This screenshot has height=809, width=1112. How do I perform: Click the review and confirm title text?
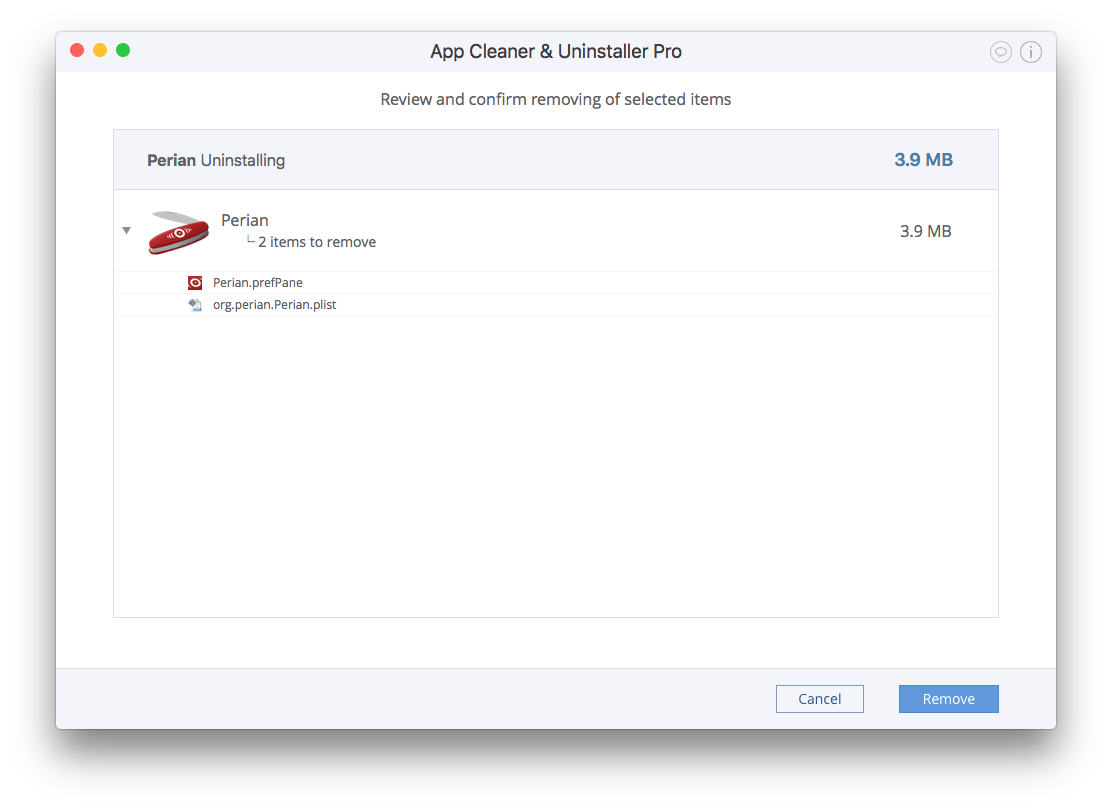pyautogui.click(x=556, y=99)
